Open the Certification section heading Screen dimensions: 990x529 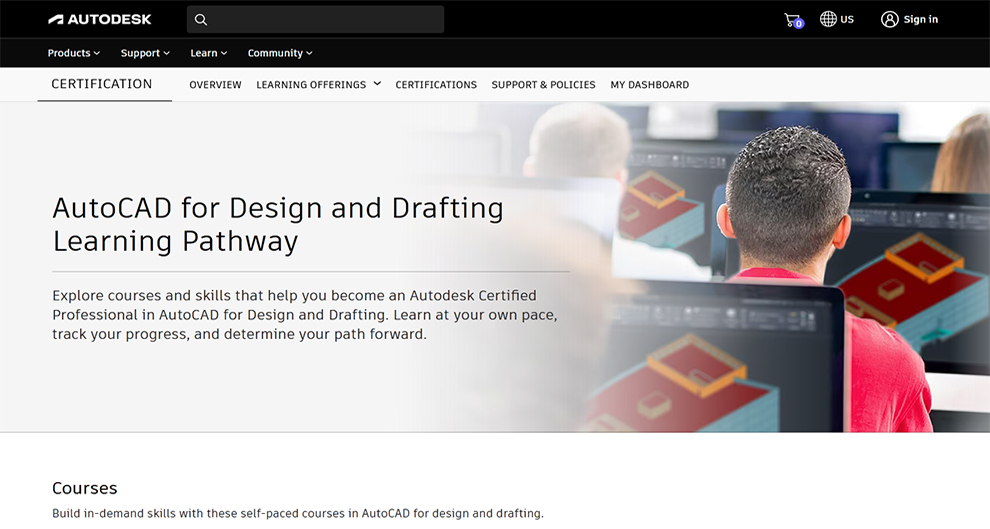102,84
